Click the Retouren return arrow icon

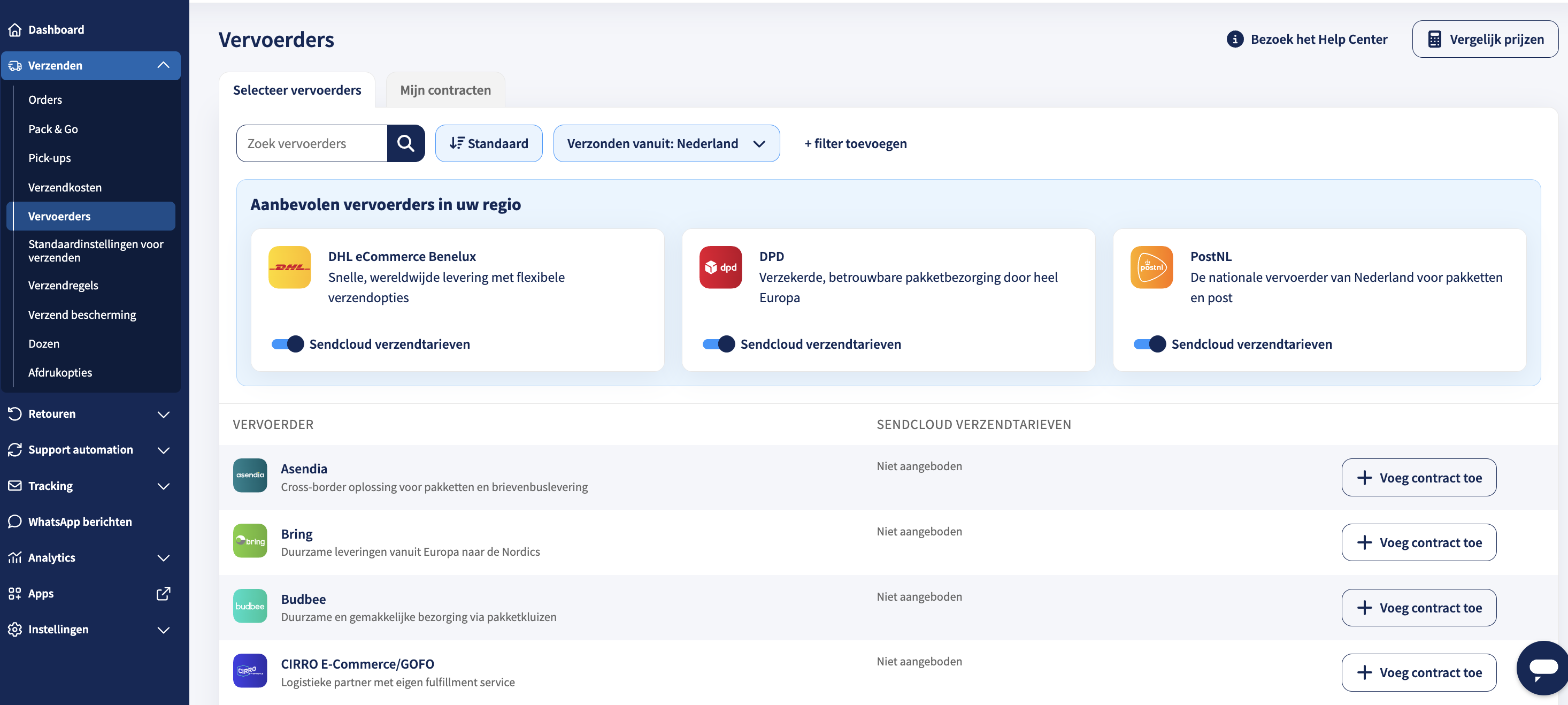(14, 413)
